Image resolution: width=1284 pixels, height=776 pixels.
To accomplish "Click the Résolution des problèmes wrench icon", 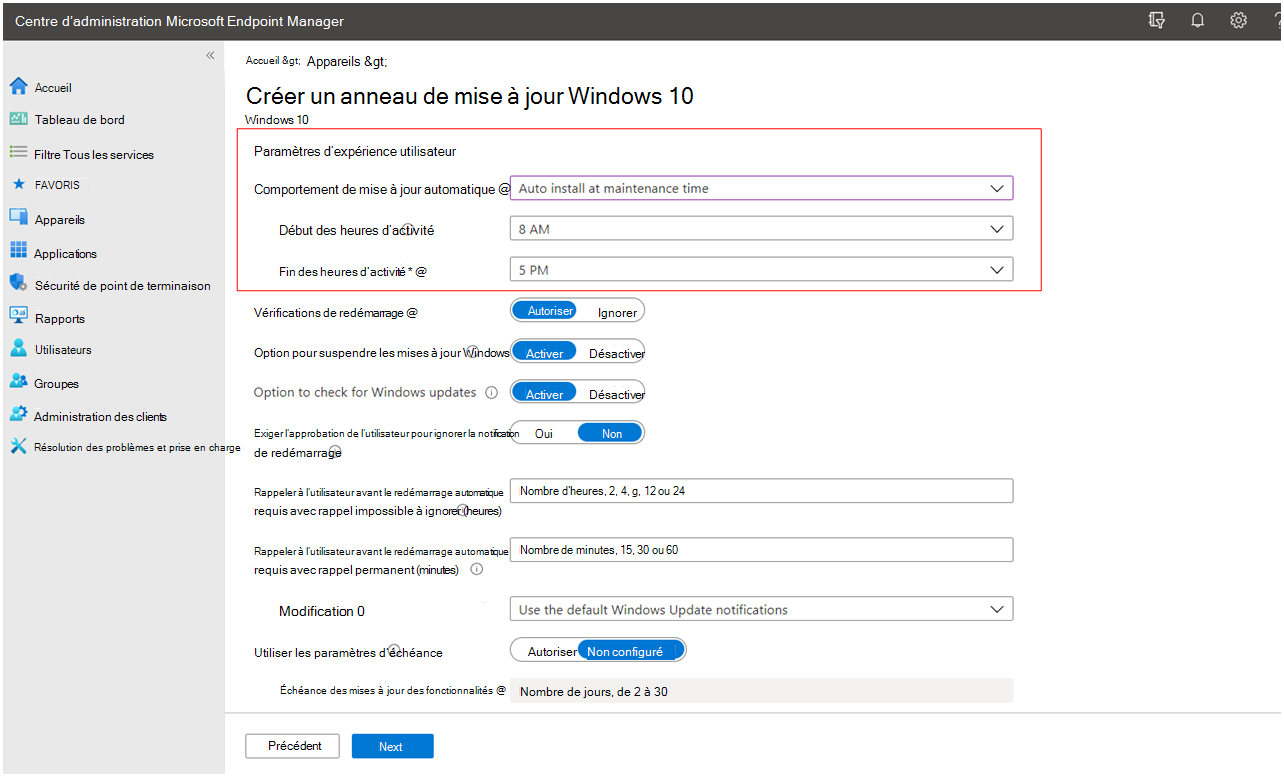I will [x=18, y=446].
